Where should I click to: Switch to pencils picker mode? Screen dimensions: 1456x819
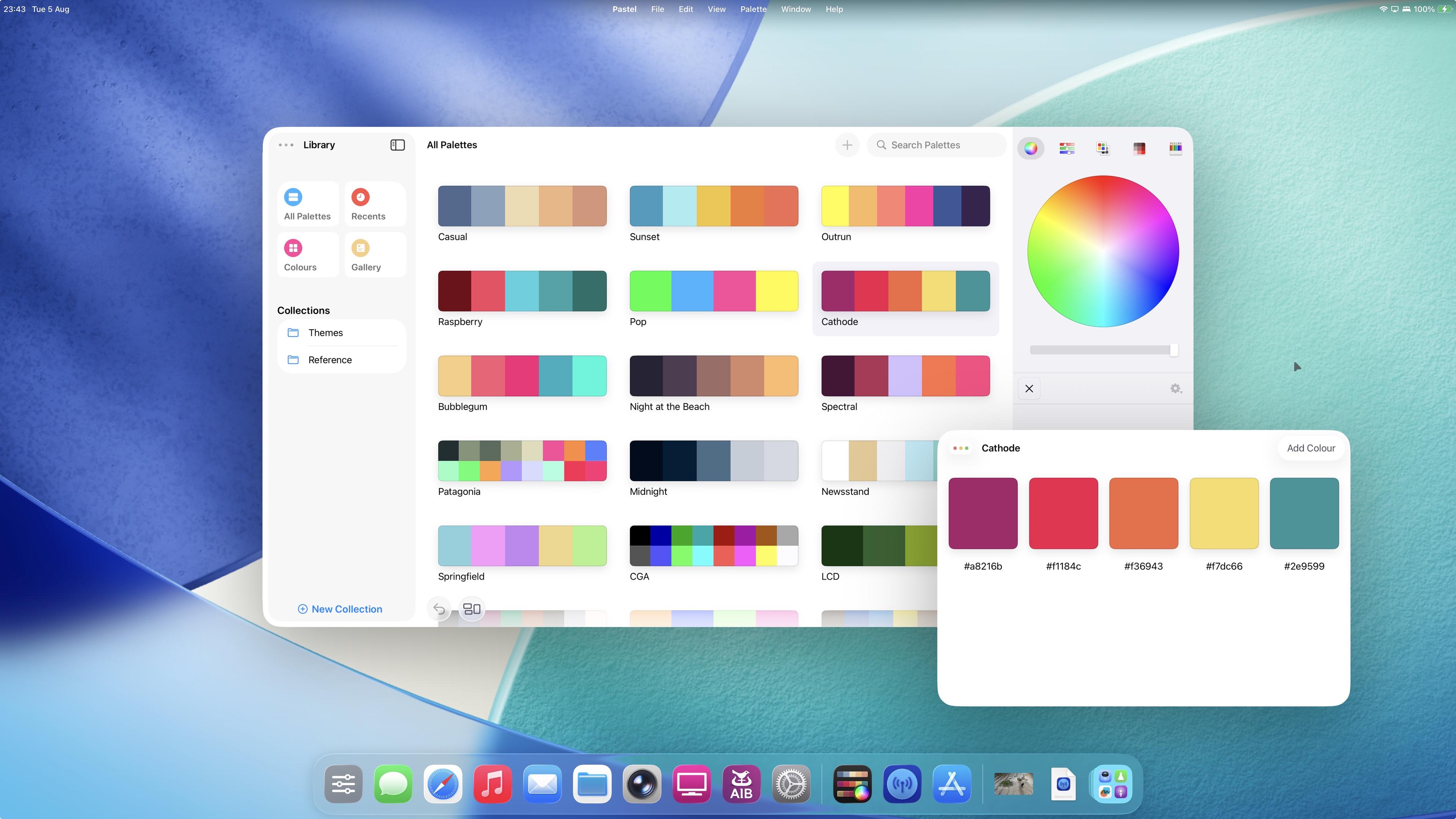click(1175, 148)
